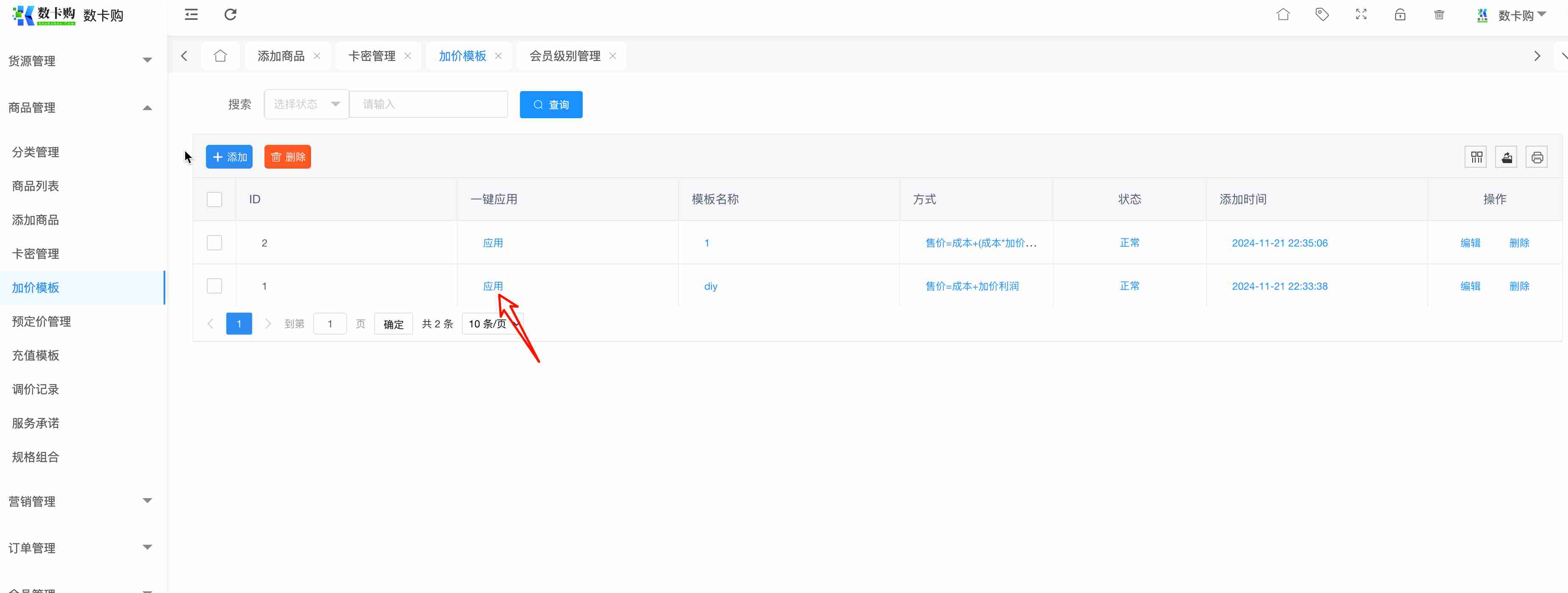Collapse the sidebar with the menu-fold icon

click(x=191, y=14)
